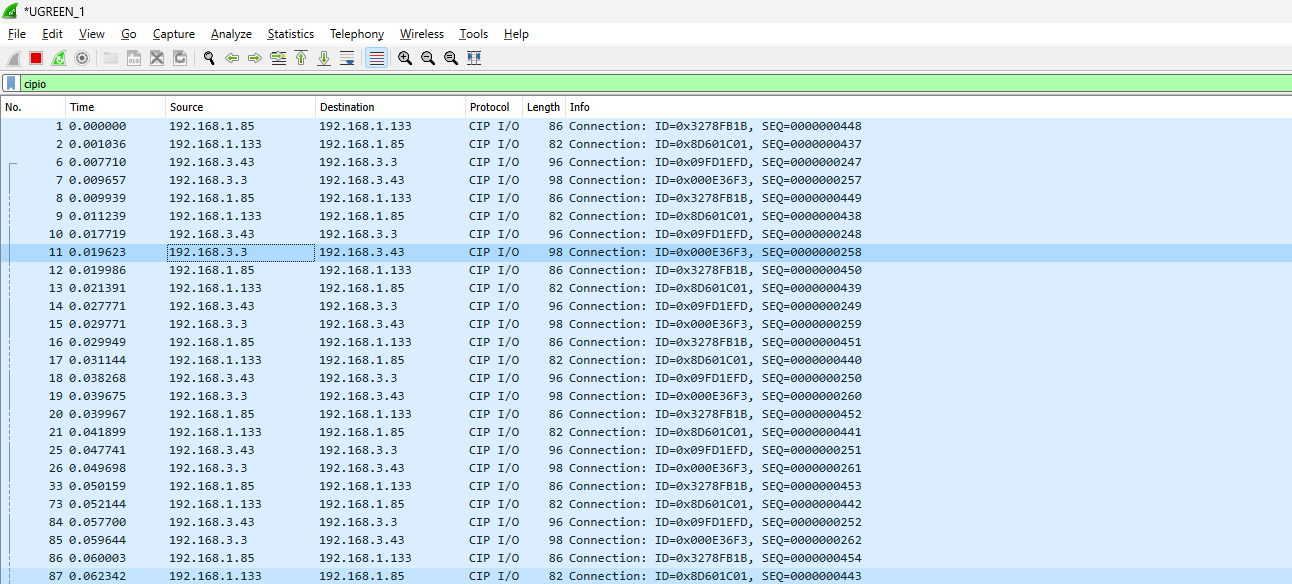Screen dimensions: 1292x584
Task: Open the File menu
Action: click(17, 34)
